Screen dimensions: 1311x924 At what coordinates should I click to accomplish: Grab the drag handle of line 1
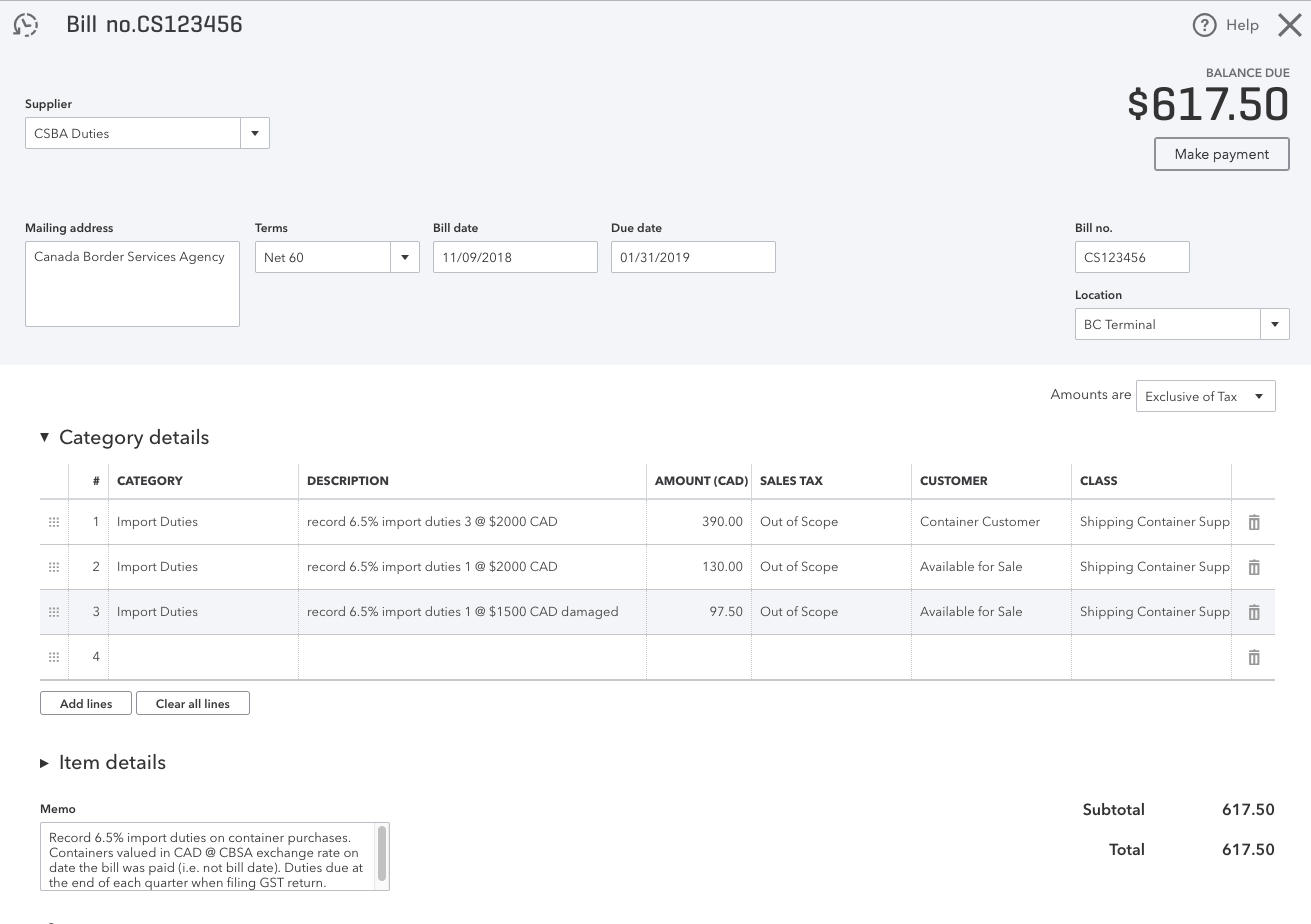click(x=54, y=522)
